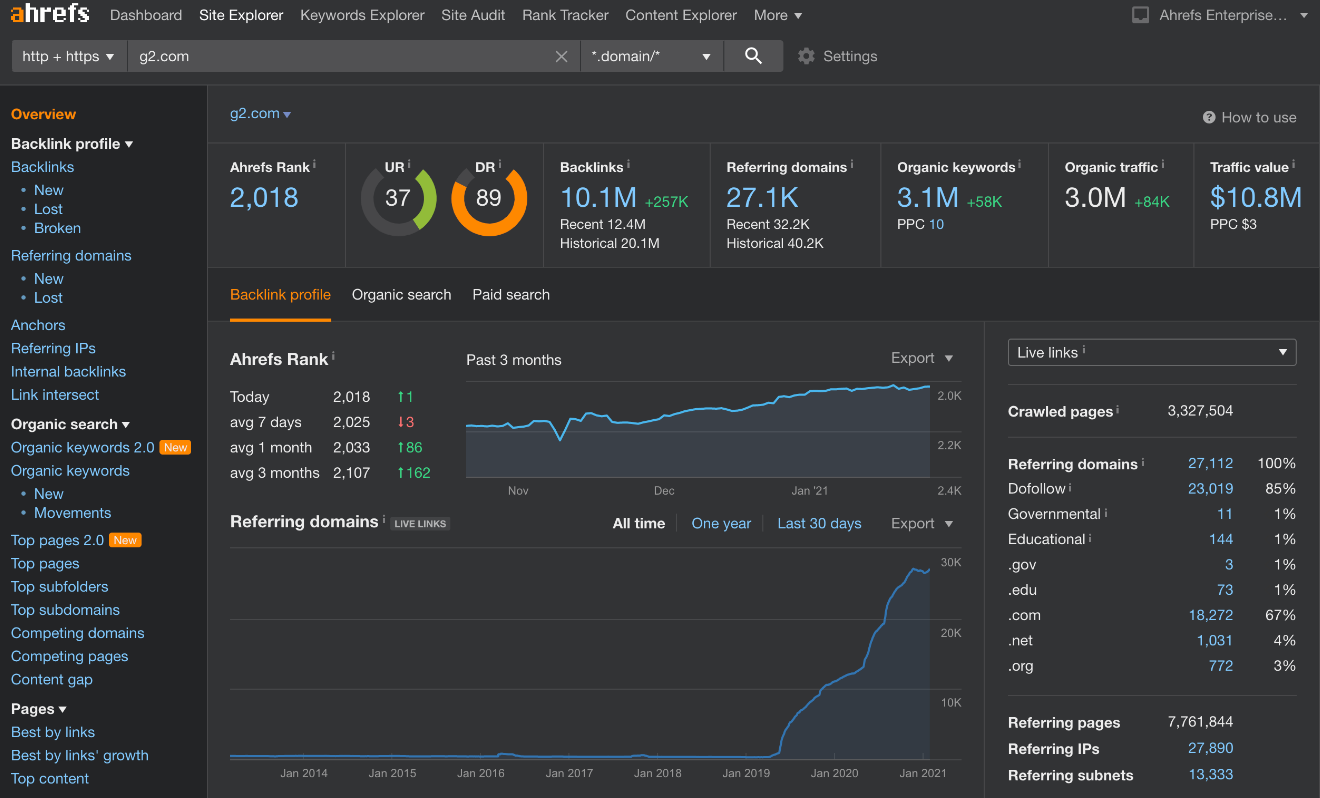This screenshot has width=1320, height=798.
Task: Click info icon beside Ahrefs Rank metric
Action: click(314, 164)
